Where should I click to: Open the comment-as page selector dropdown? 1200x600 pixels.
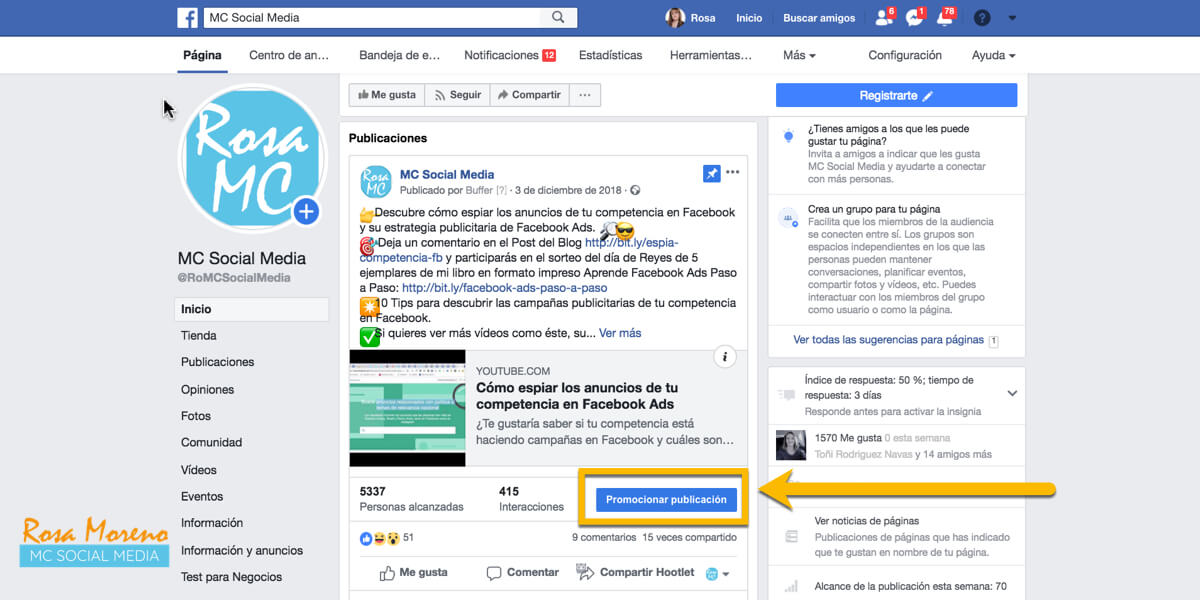717,573
